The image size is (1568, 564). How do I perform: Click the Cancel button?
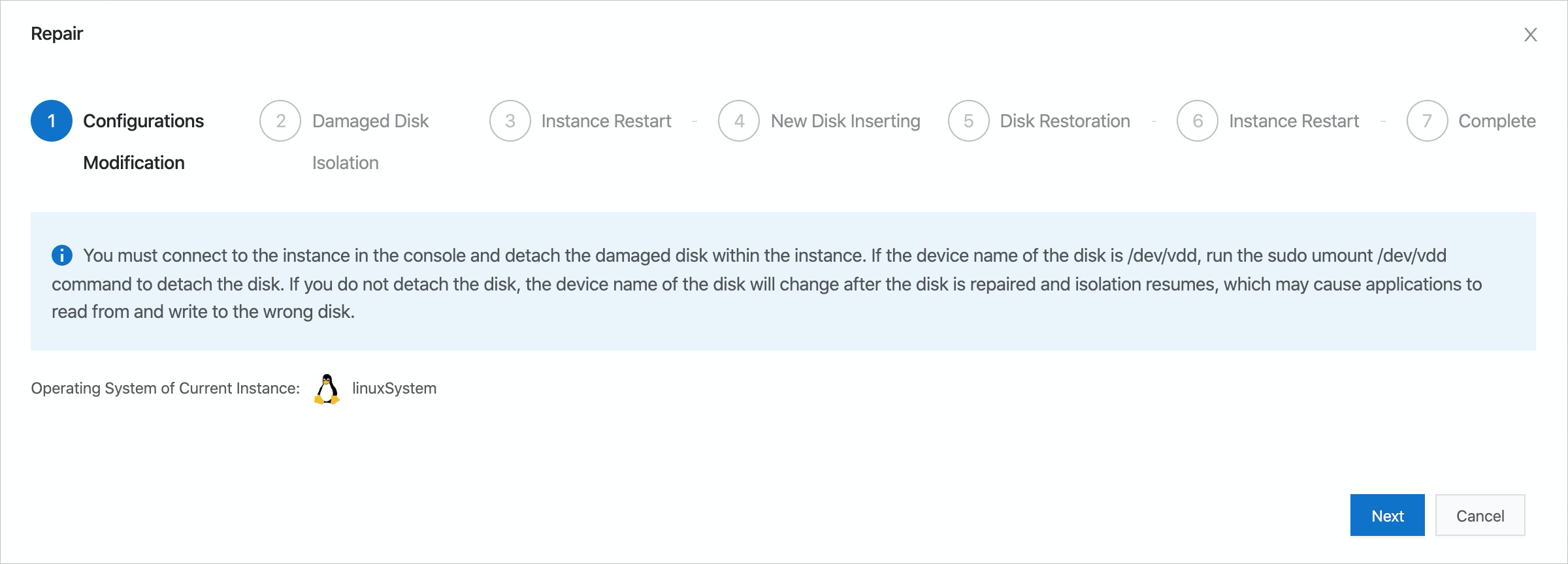pyautogui.click(x=1480, y=515)
